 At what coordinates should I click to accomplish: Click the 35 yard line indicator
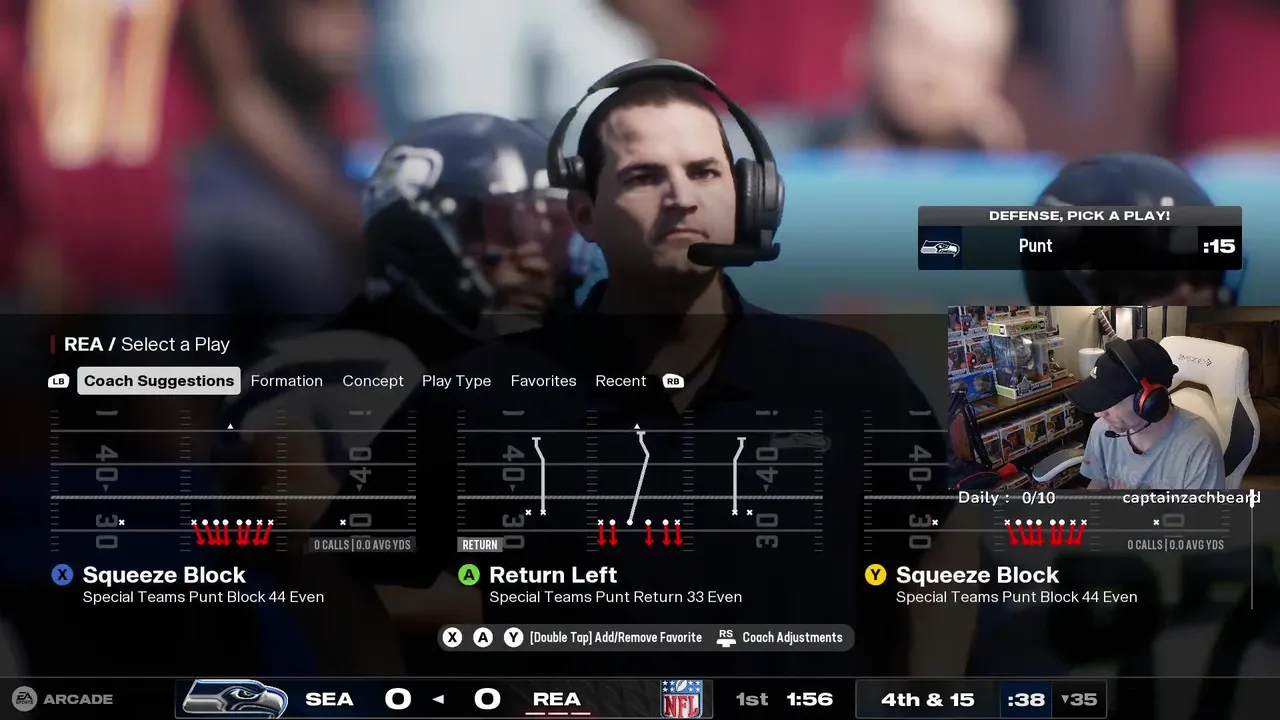pyautogui.click(x=1079, y=699)
